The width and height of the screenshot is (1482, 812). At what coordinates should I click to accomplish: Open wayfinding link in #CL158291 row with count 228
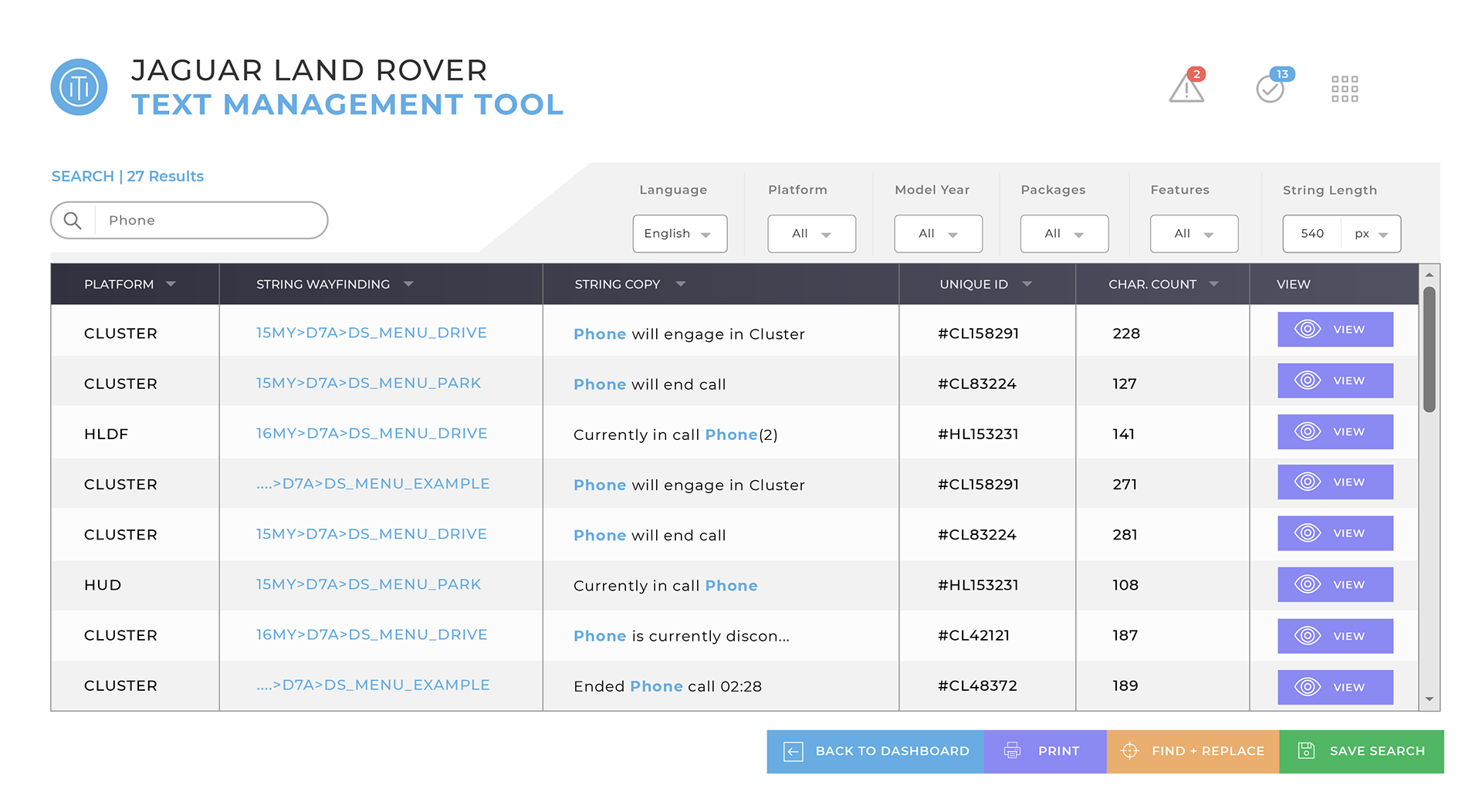[x=371, y=333]
